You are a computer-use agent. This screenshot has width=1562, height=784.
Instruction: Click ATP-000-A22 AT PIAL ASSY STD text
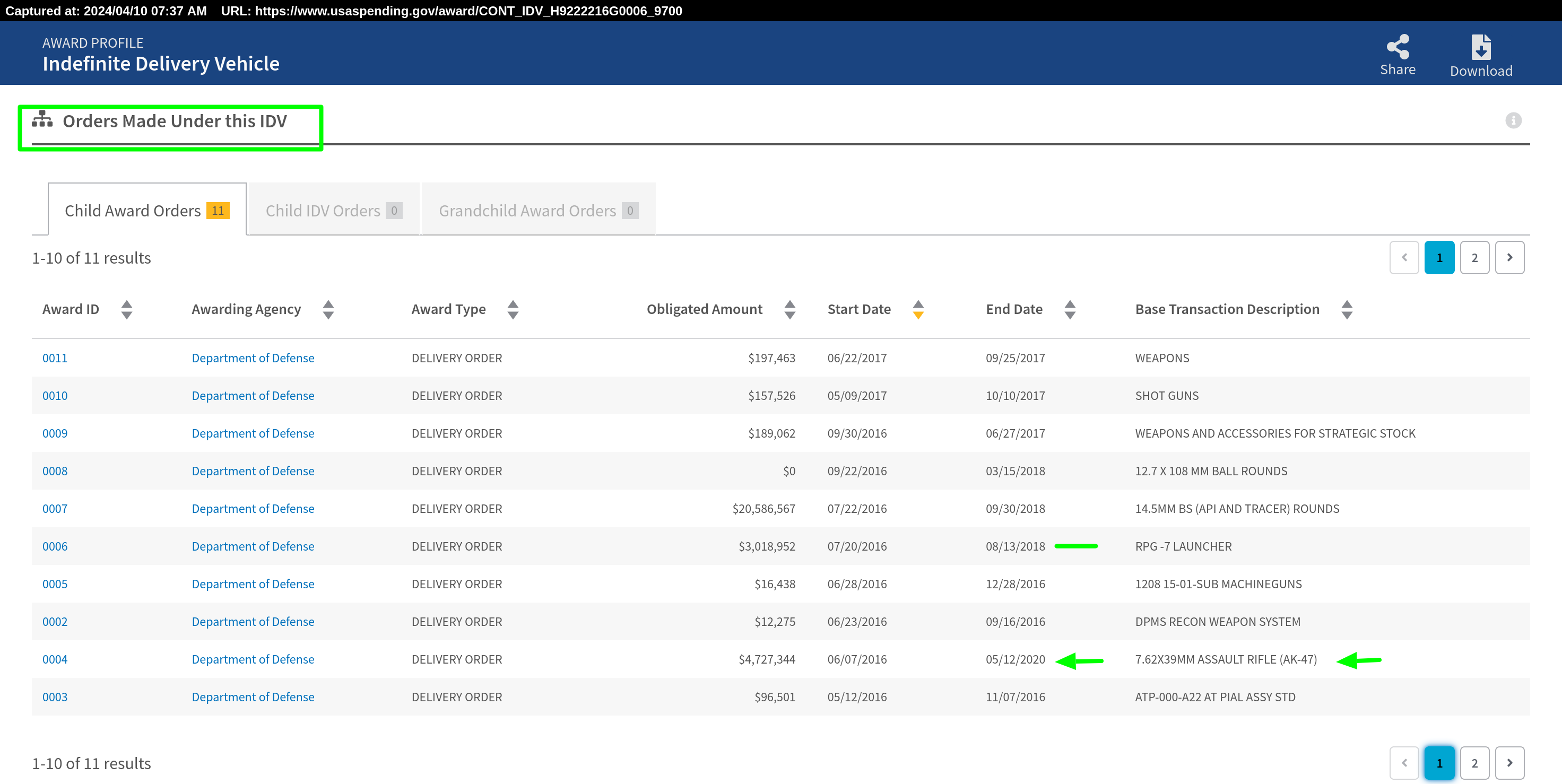tap(1215, 696)
